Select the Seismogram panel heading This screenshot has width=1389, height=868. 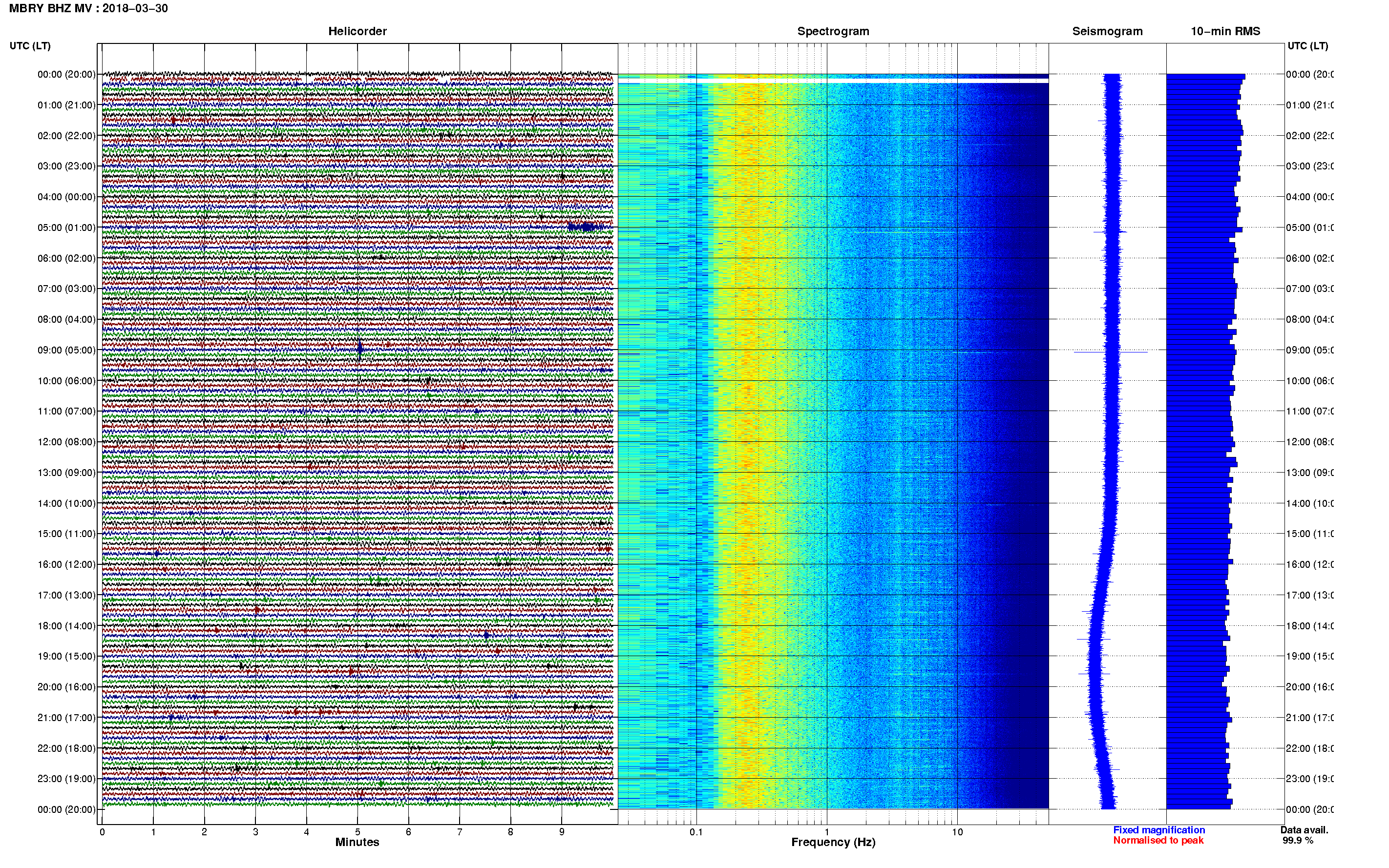pyautogui.click(x=1107, y=31)
